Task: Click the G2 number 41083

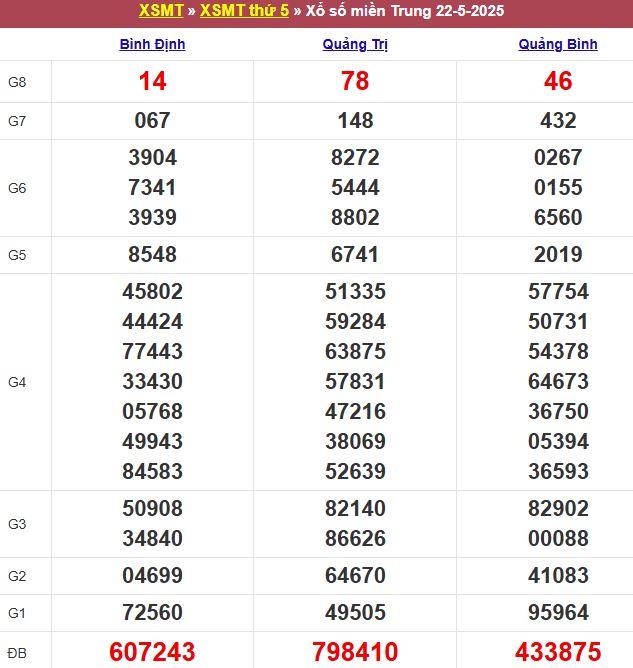Action: click(x=558, y=576)
